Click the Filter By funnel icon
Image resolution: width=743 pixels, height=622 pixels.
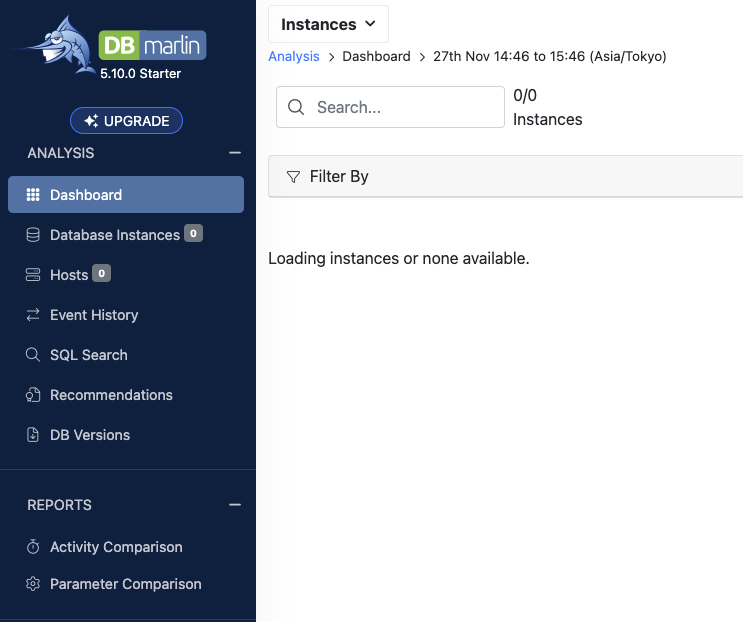(293, 177)
